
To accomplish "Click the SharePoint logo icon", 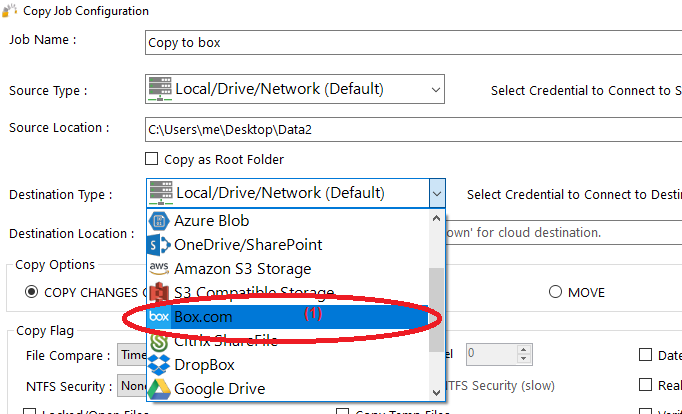I will (159, 245).
